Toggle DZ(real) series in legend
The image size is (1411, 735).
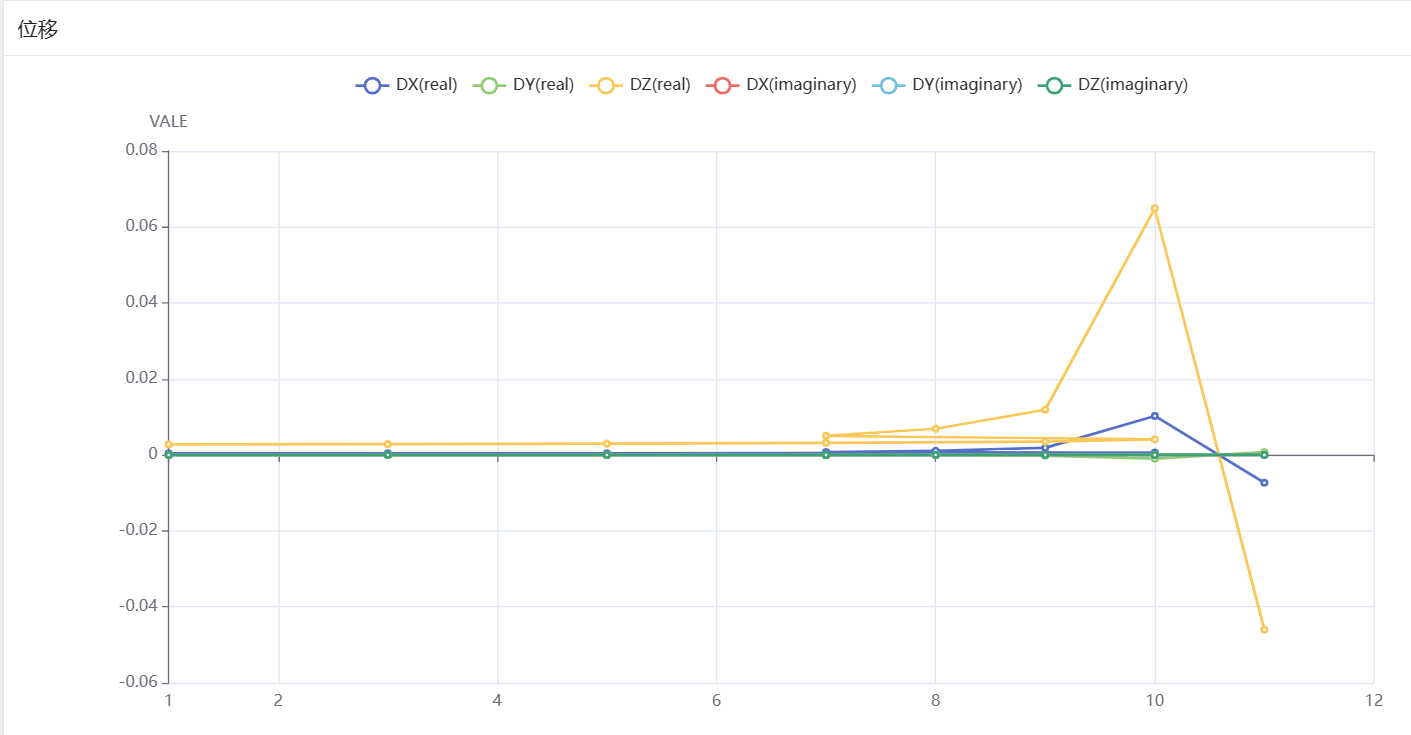click(x=640, y=85)
